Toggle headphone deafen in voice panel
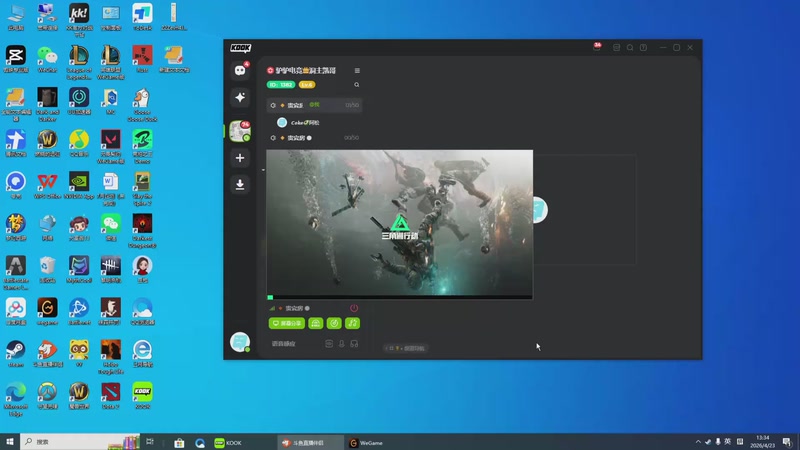The image size is (800, 450). (354, 344)
